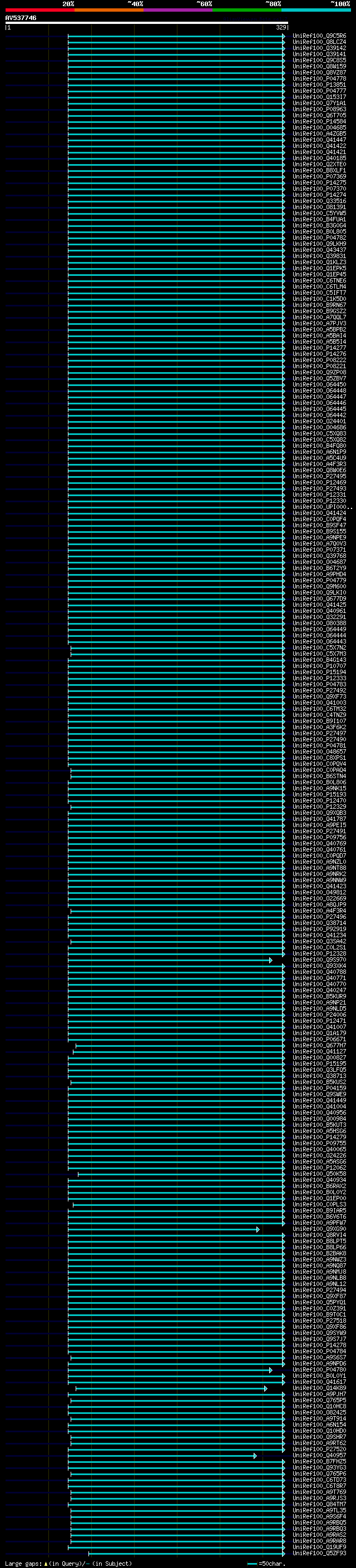Select hit UniRef100_Q40788
356x1568 pixels.
coord(319,972)
